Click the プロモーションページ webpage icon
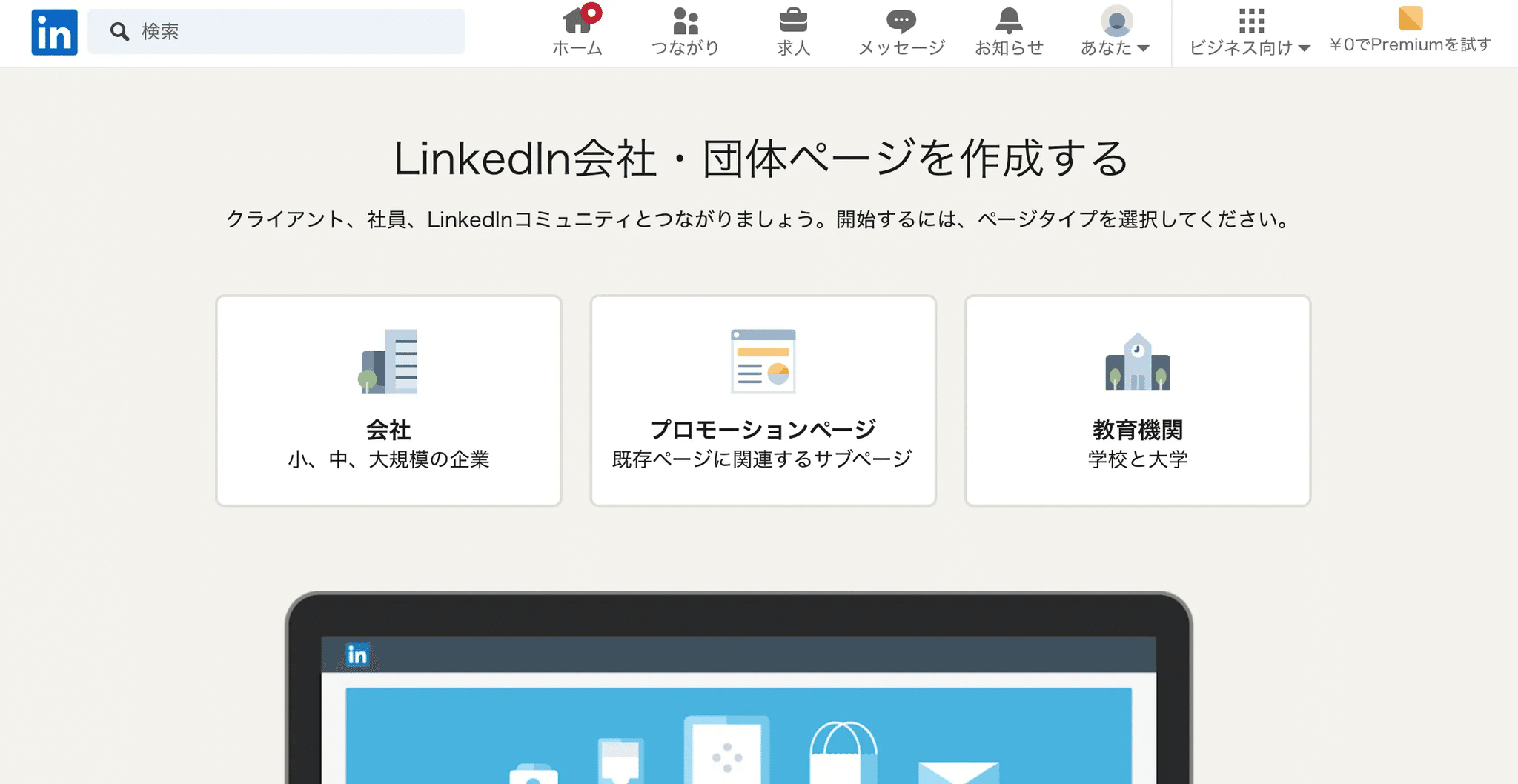This screenshot has height=784, width=1518. [x=763, y=362]
